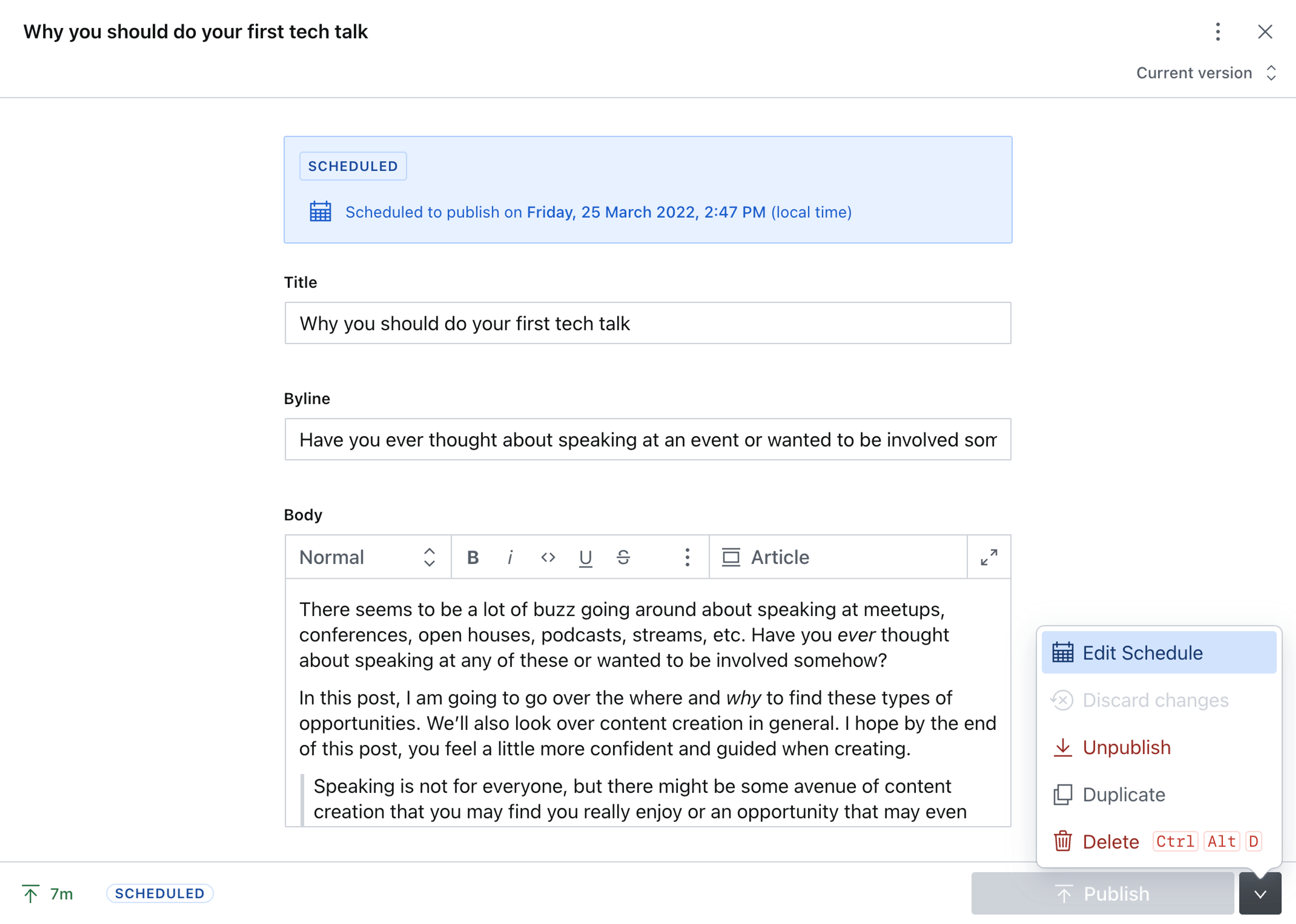Select Delete in the actions menu
Screen dimensions: 1296x924
(1110, 842)
